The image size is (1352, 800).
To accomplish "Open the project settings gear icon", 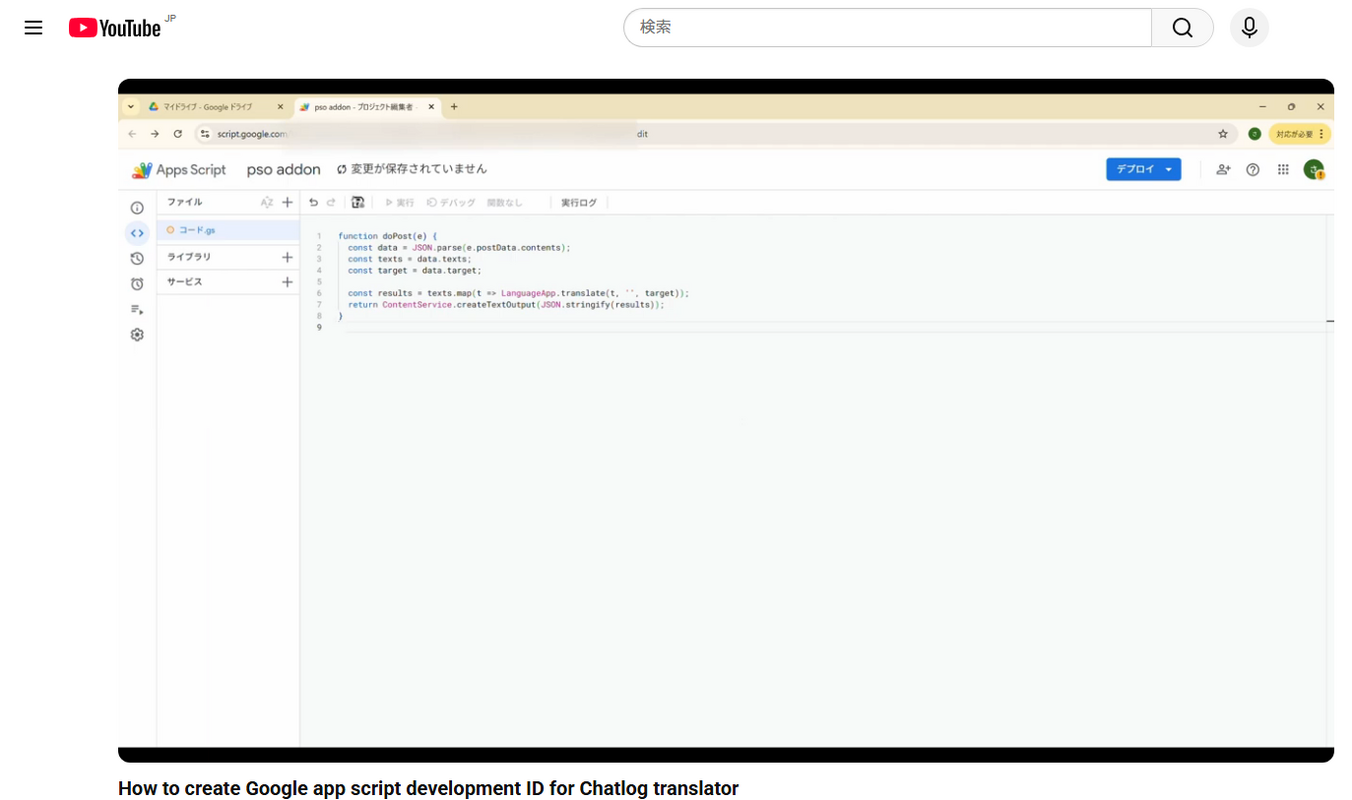I will point(137,335).
